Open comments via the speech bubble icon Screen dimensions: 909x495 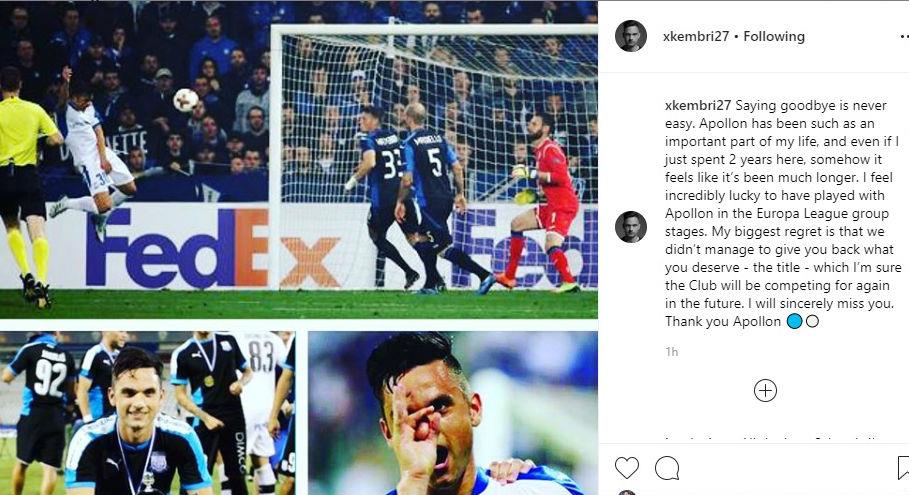(667, 468)
